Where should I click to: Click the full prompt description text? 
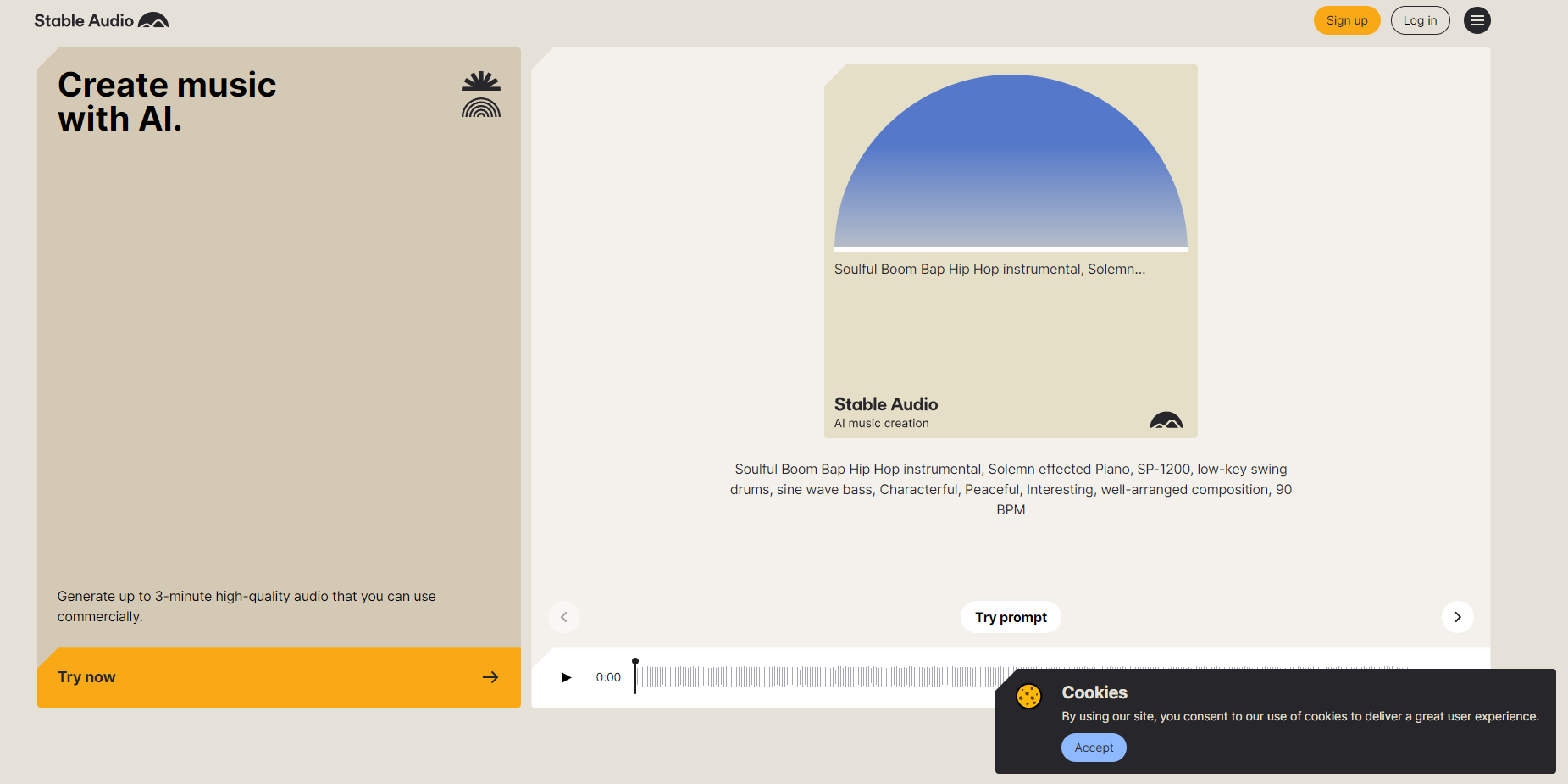[x=1011, y=489]
